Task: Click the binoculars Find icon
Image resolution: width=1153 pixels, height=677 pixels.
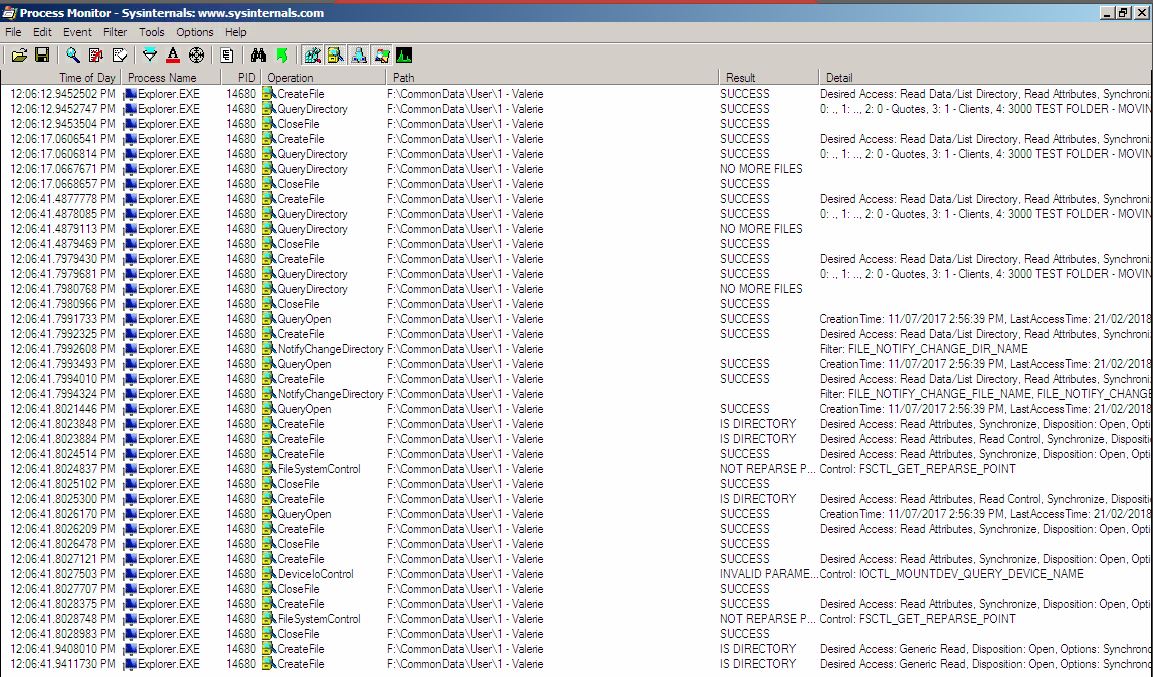Action: point(257,55)
